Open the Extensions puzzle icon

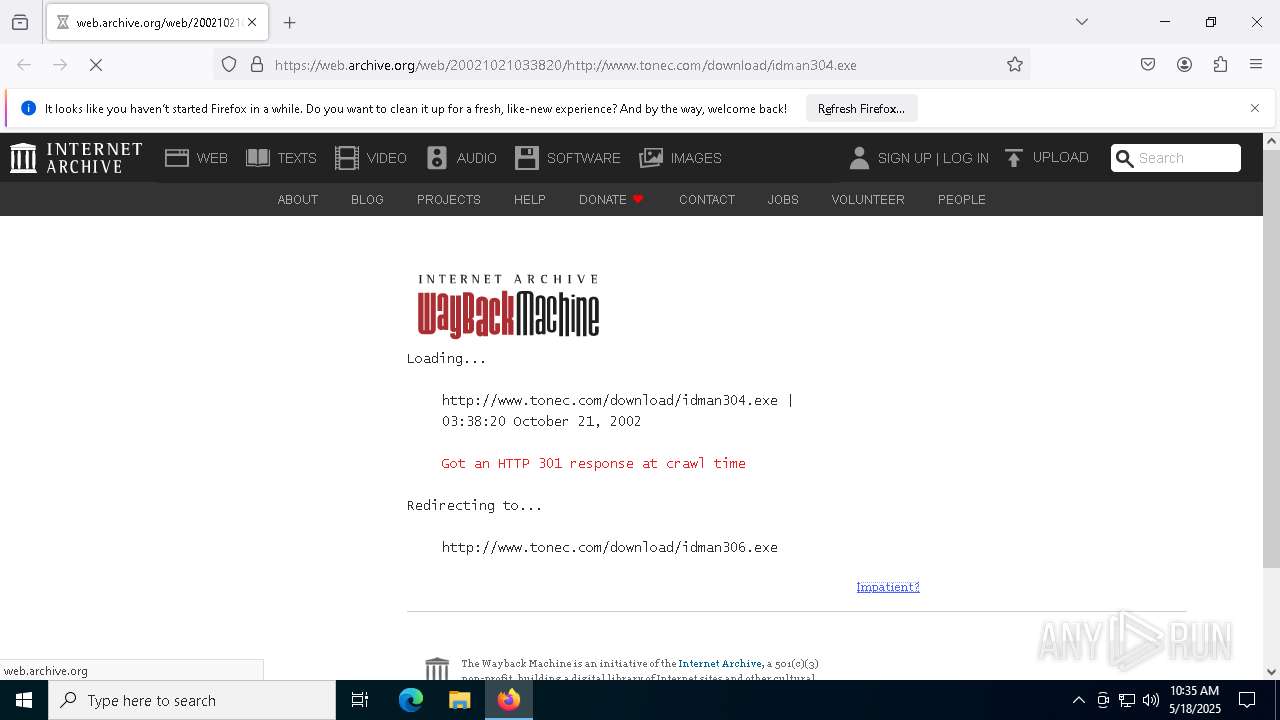pos(1220,65)
